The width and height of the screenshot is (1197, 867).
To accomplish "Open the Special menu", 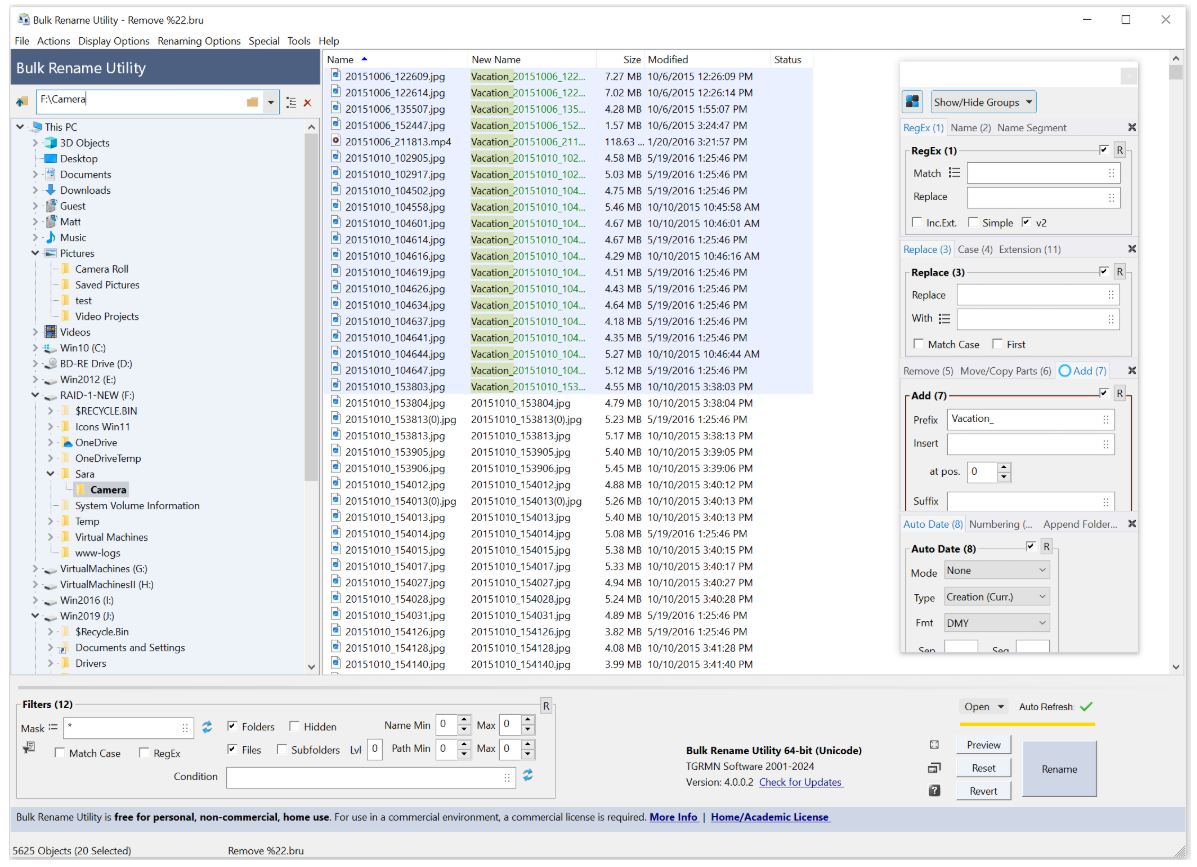I will (x=263, y=41).
